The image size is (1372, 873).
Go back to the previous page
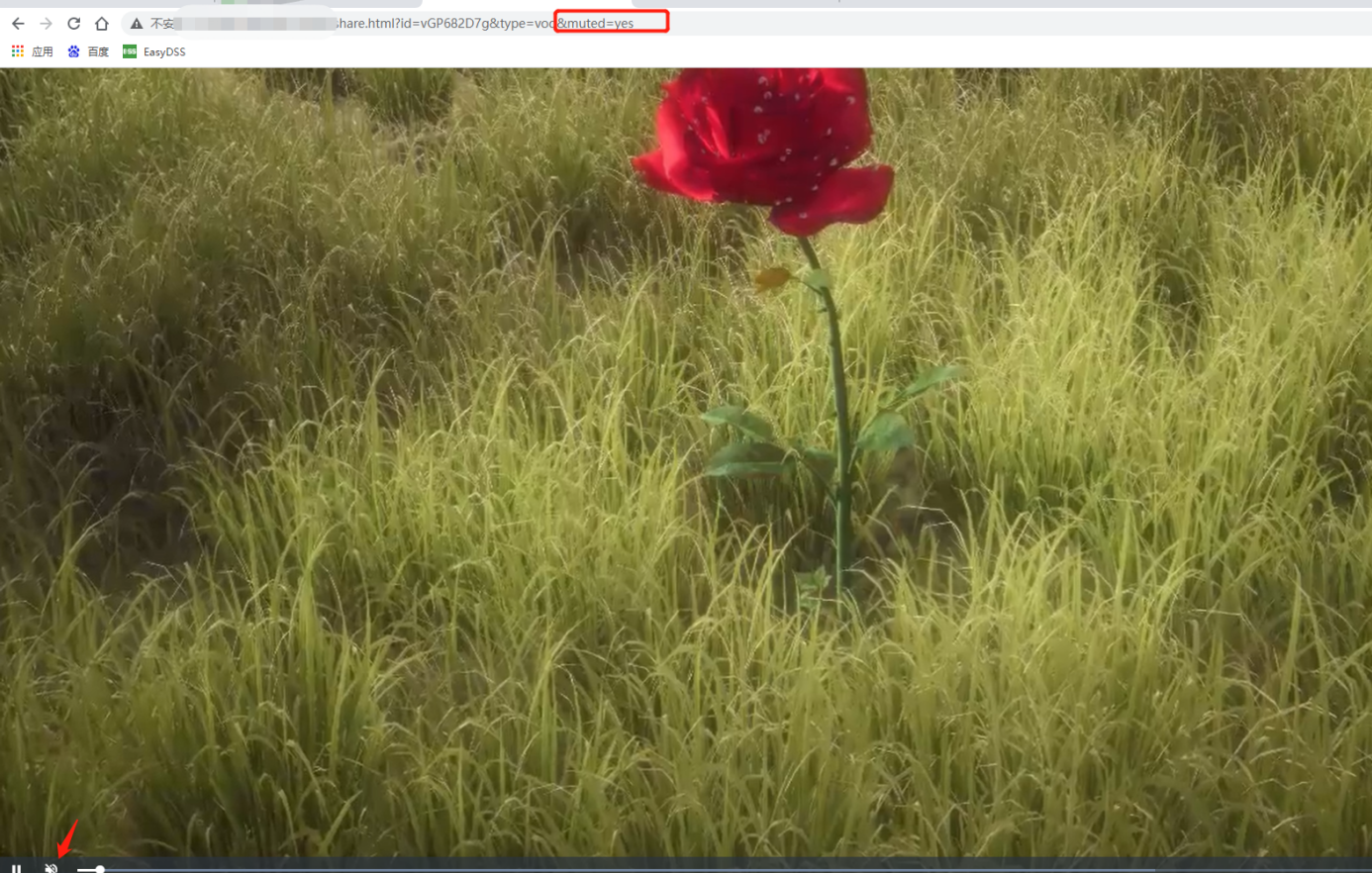(x=18, y=23)
